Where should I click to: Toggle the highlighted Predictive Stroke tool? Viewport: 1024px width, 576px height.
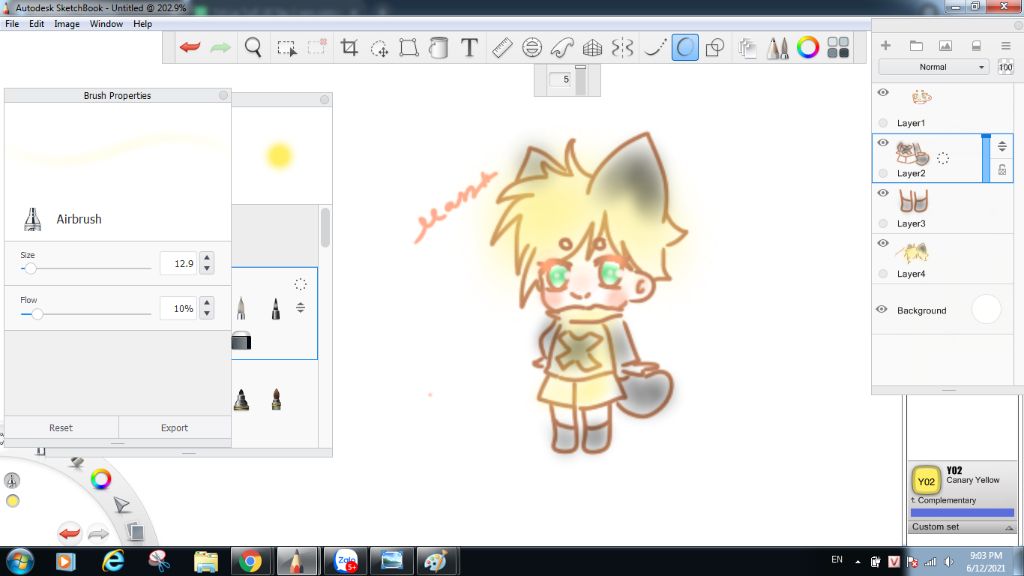pyautogui.click(x=685, y=47)
